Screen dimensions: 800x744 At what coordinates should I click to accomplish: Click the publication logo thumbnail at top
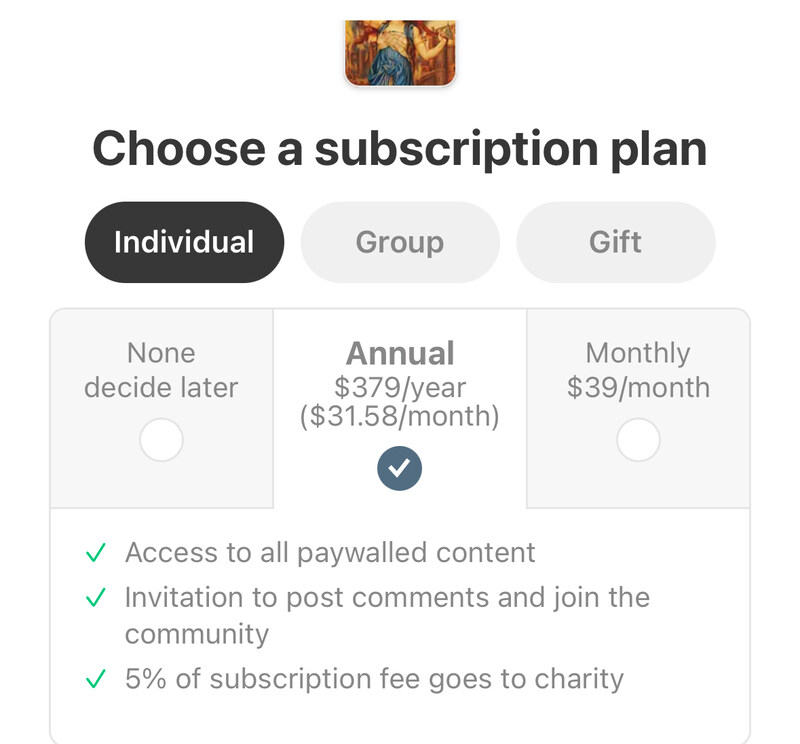coord(400,52)
